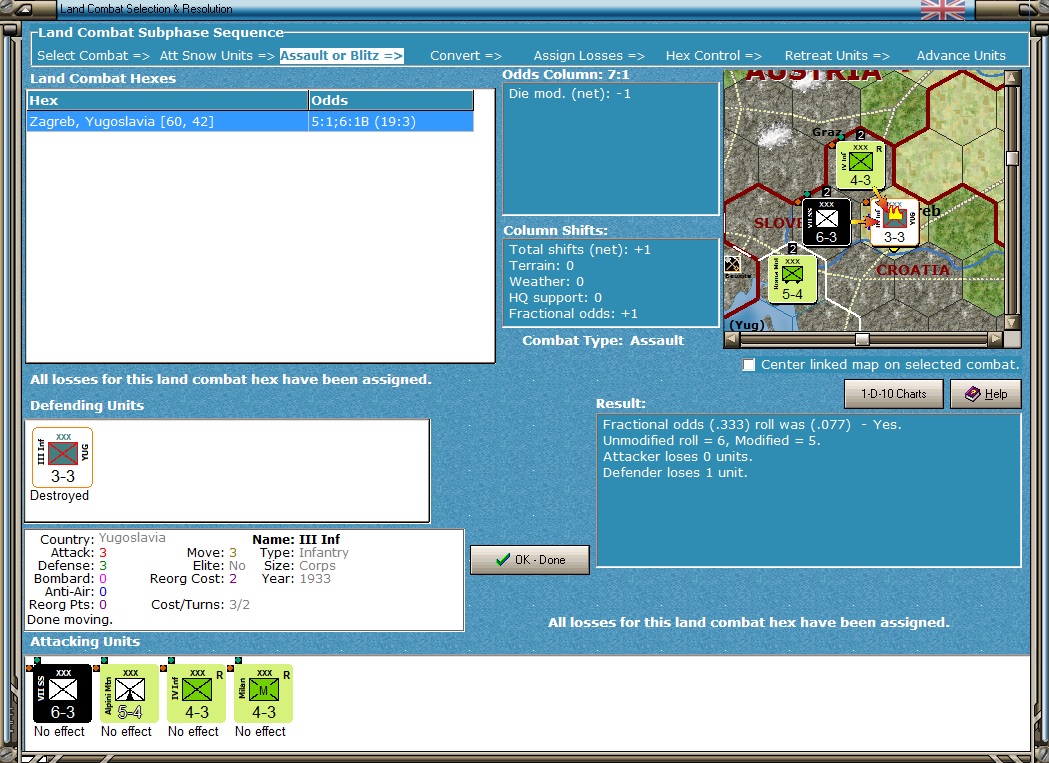The width and height of the screenshot is (1049, 763).
Task: Click Unmodified roll = 6 result line
Action: (x=711, y=440)
